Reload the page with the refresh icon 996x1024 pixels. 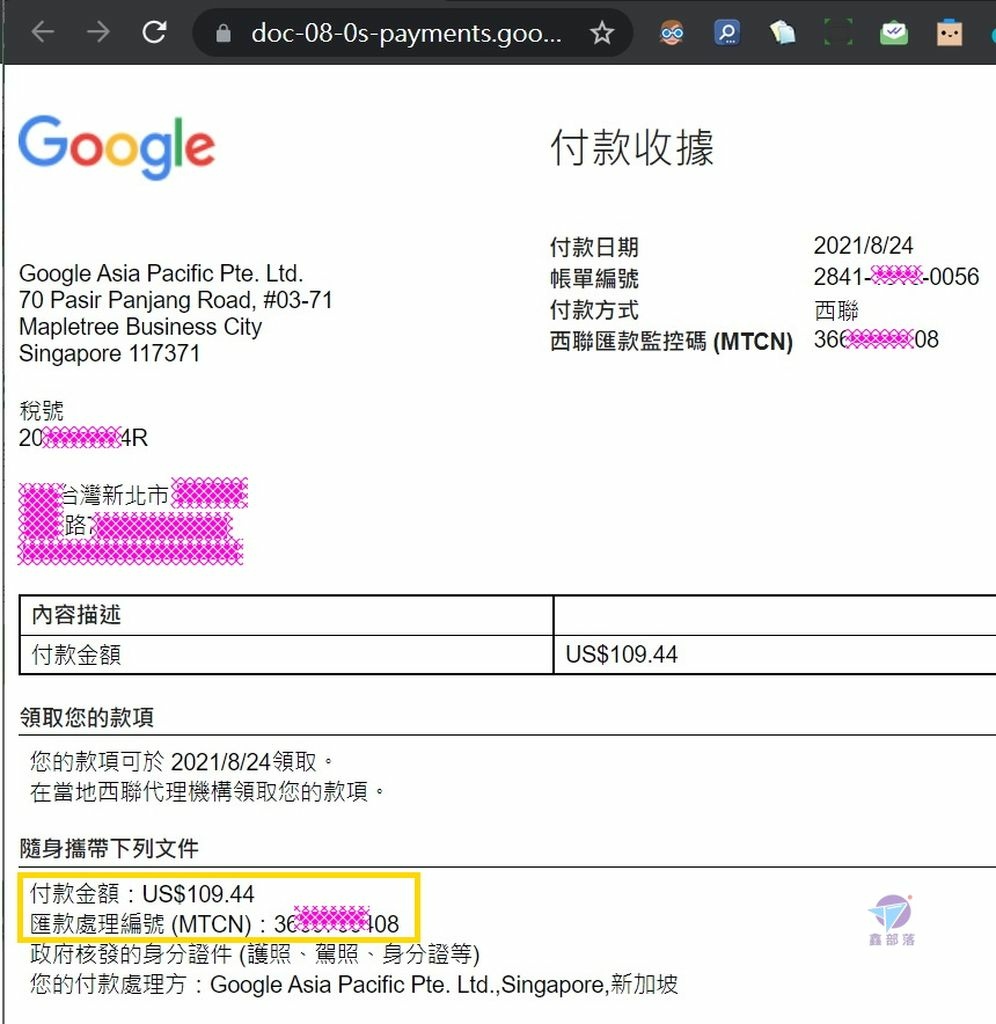pos(155,31)
